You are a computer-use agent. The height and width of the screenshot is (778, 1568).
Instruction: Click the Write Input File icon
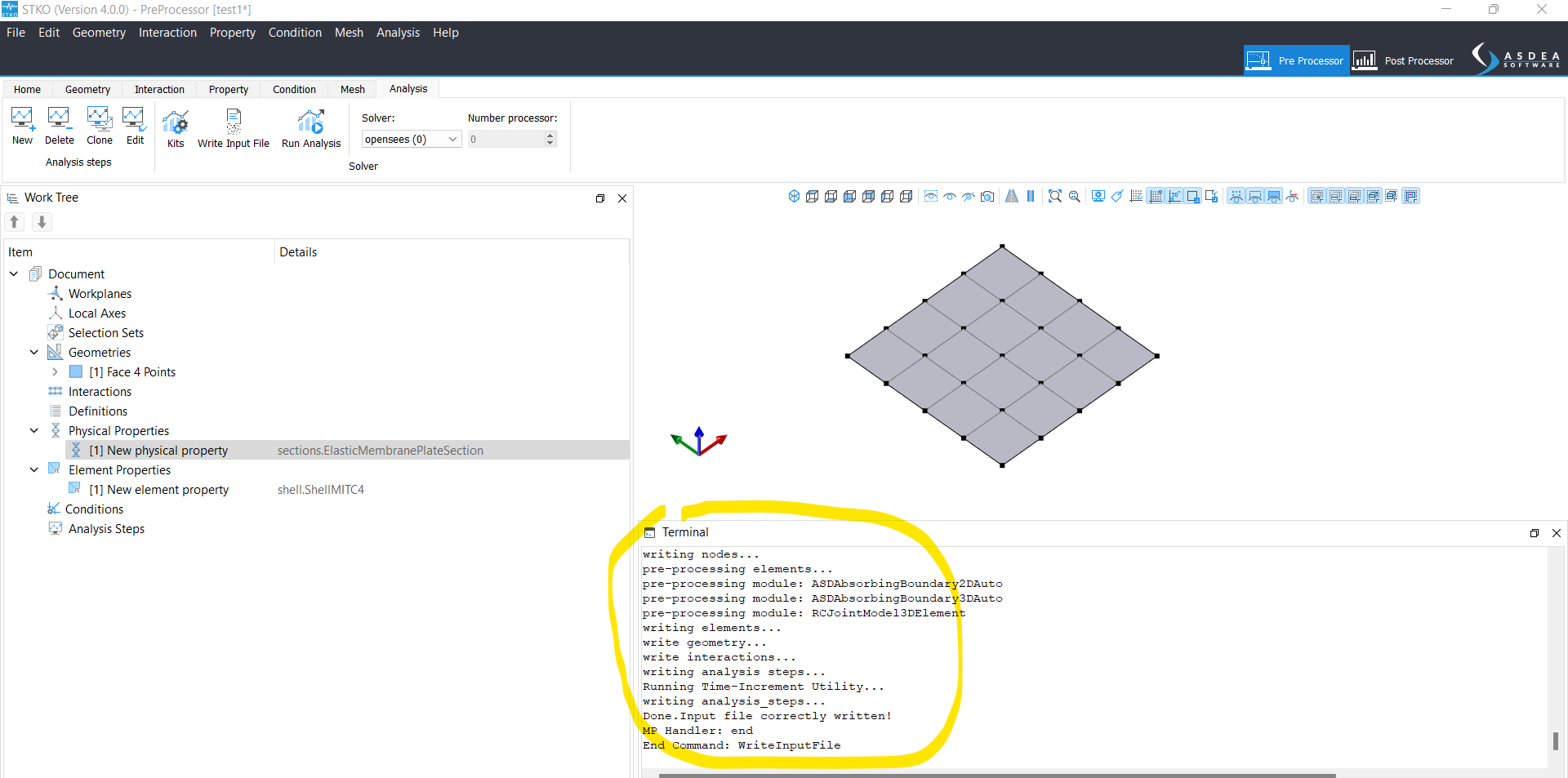(x=234, y=129)
